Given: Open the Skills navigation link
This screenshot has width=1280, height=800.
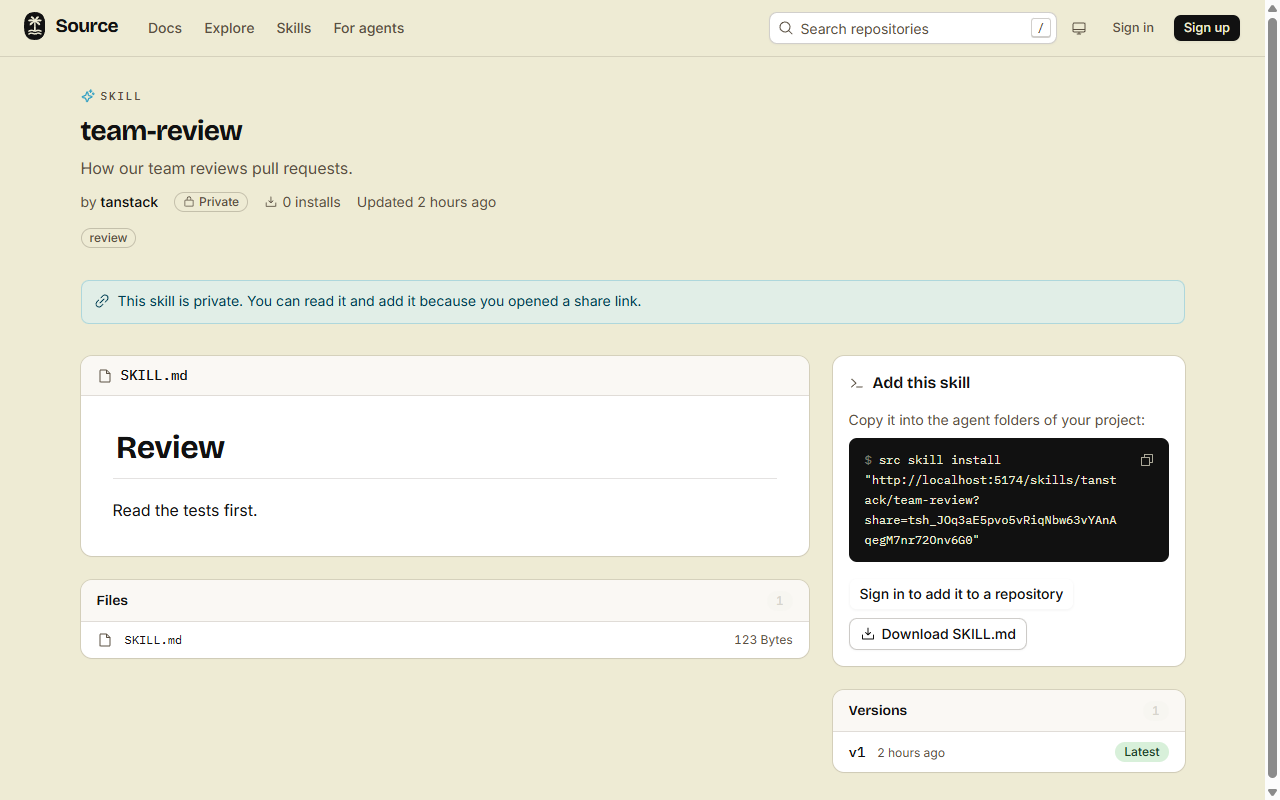Looking at the screenshot, I should 294,28.
